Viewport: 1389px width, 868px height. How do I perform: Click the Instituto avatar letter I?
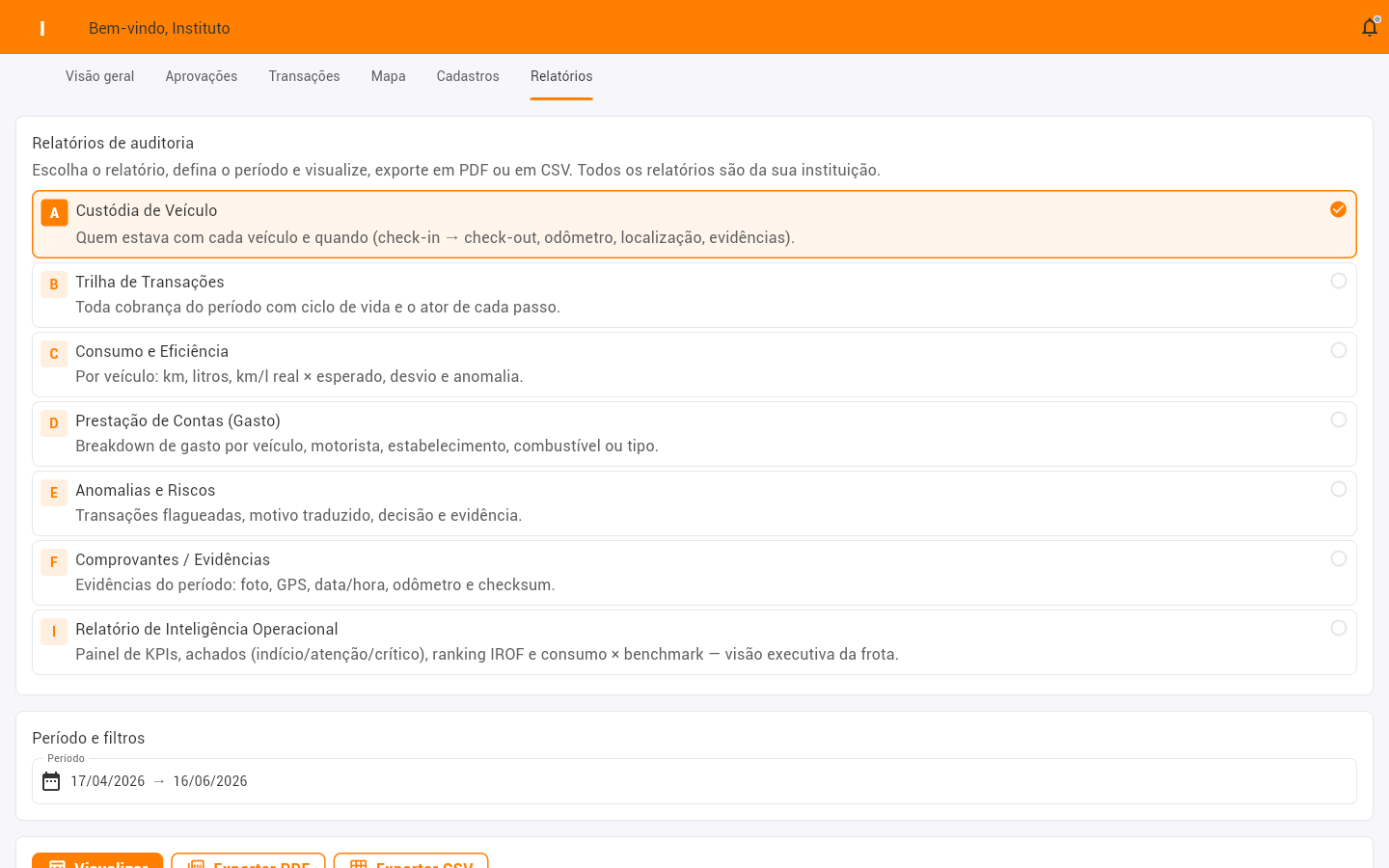[x=42, y=29]
